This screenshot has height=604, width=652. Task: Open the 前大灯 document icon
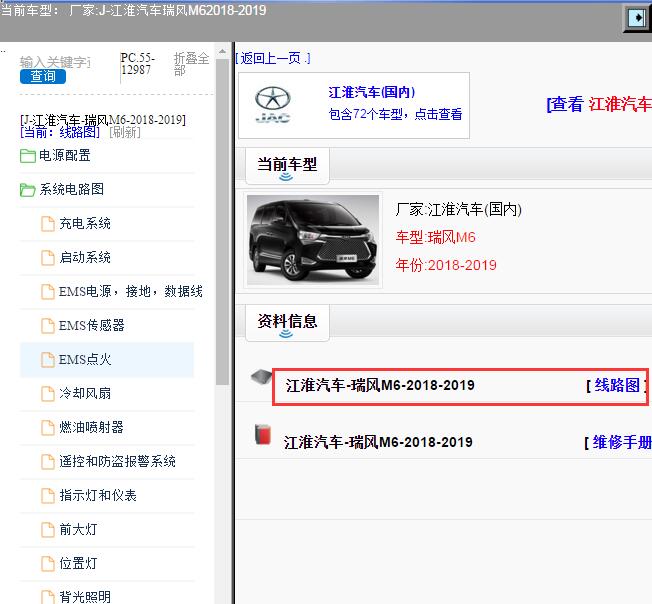[x=48, y=530]
